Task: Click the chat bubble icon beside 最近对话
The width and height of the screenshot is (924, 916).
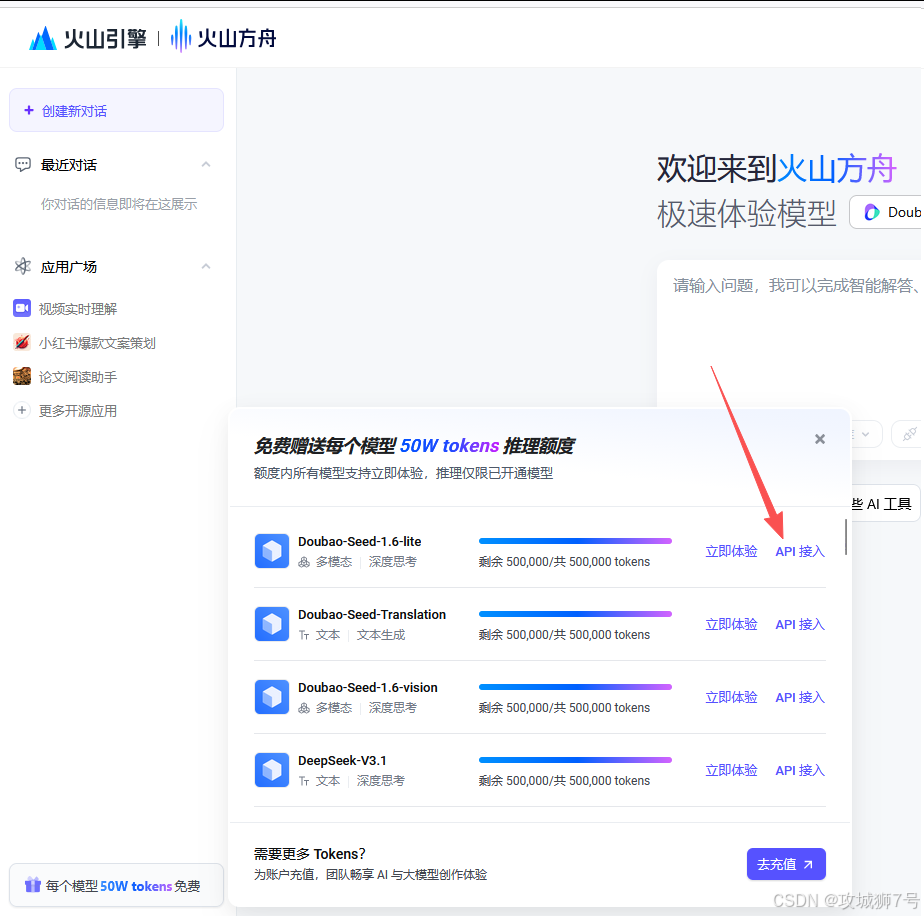Action: [x=22, y=164]
